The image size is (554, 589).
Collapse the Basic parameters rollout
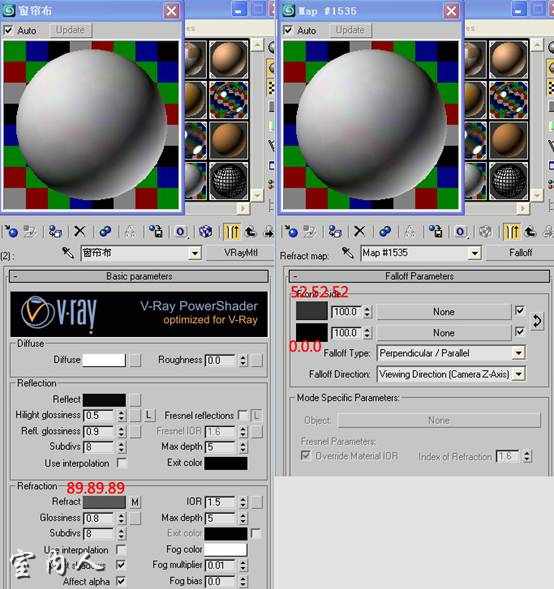tap(139, 276)
